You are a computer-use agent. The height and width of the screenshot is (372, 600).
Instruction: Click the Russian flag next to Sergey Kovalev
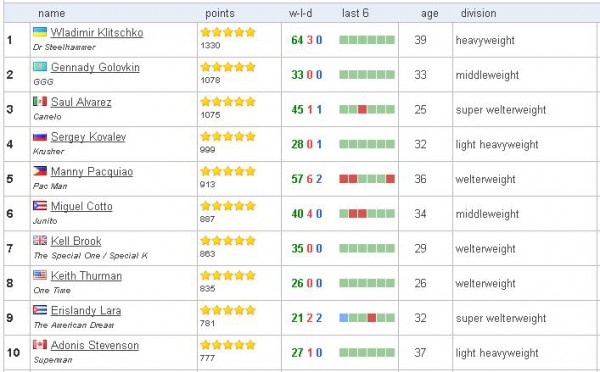pyautogui.click(x=40, y=136)
